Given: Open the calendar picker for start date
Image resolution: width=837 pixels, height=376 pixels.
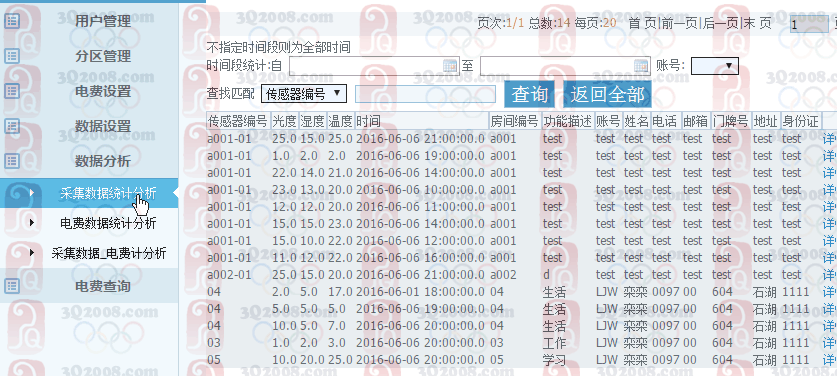Looking at the screenshot, I should [450, 66].
